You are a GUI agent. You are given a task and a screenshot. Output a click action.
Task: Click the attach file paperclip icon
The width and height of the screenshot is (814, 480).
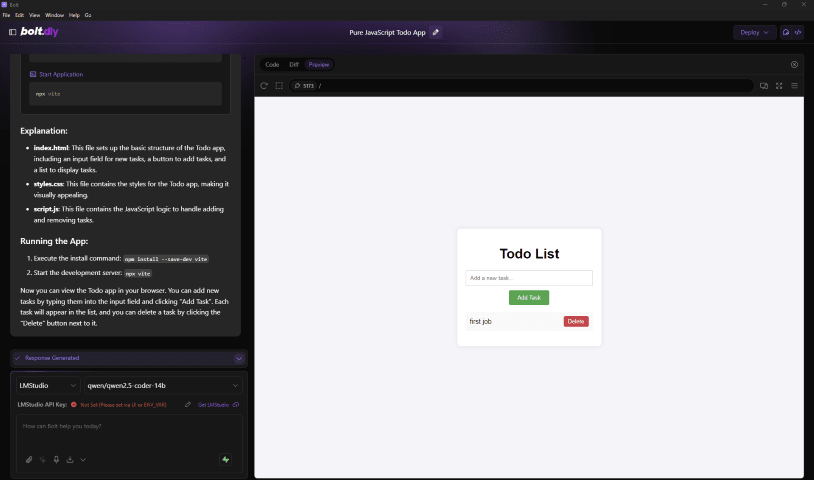(x=29, y=460)
